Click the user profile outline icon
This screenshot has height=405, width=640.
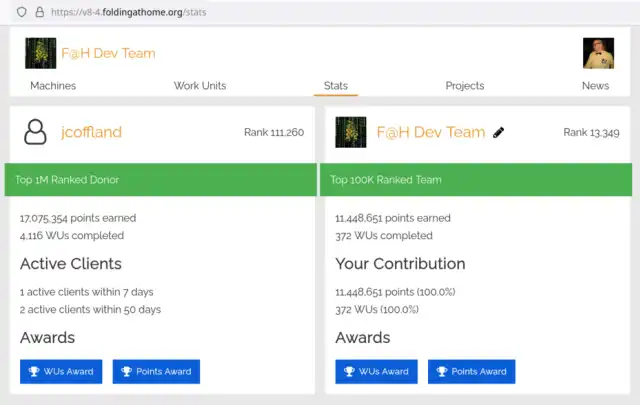[x=35, y=132]
